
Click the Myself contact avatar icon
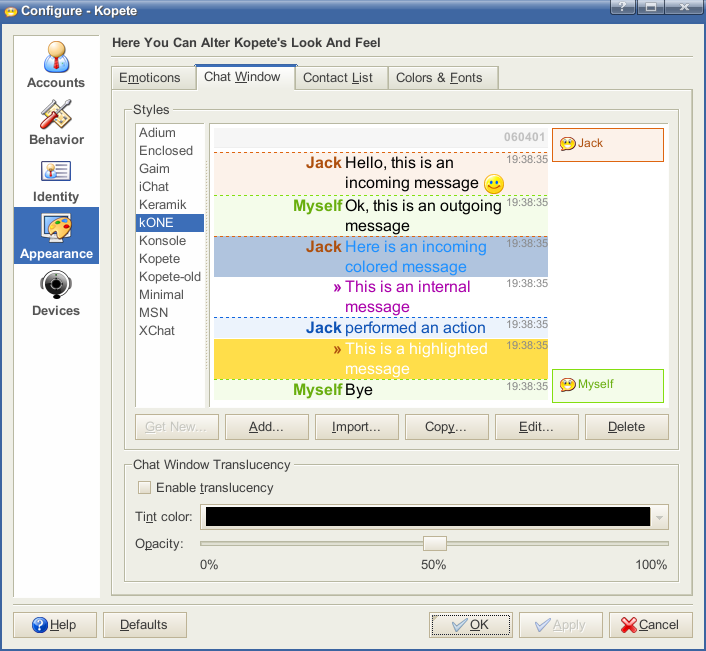[x=567, y=384]
